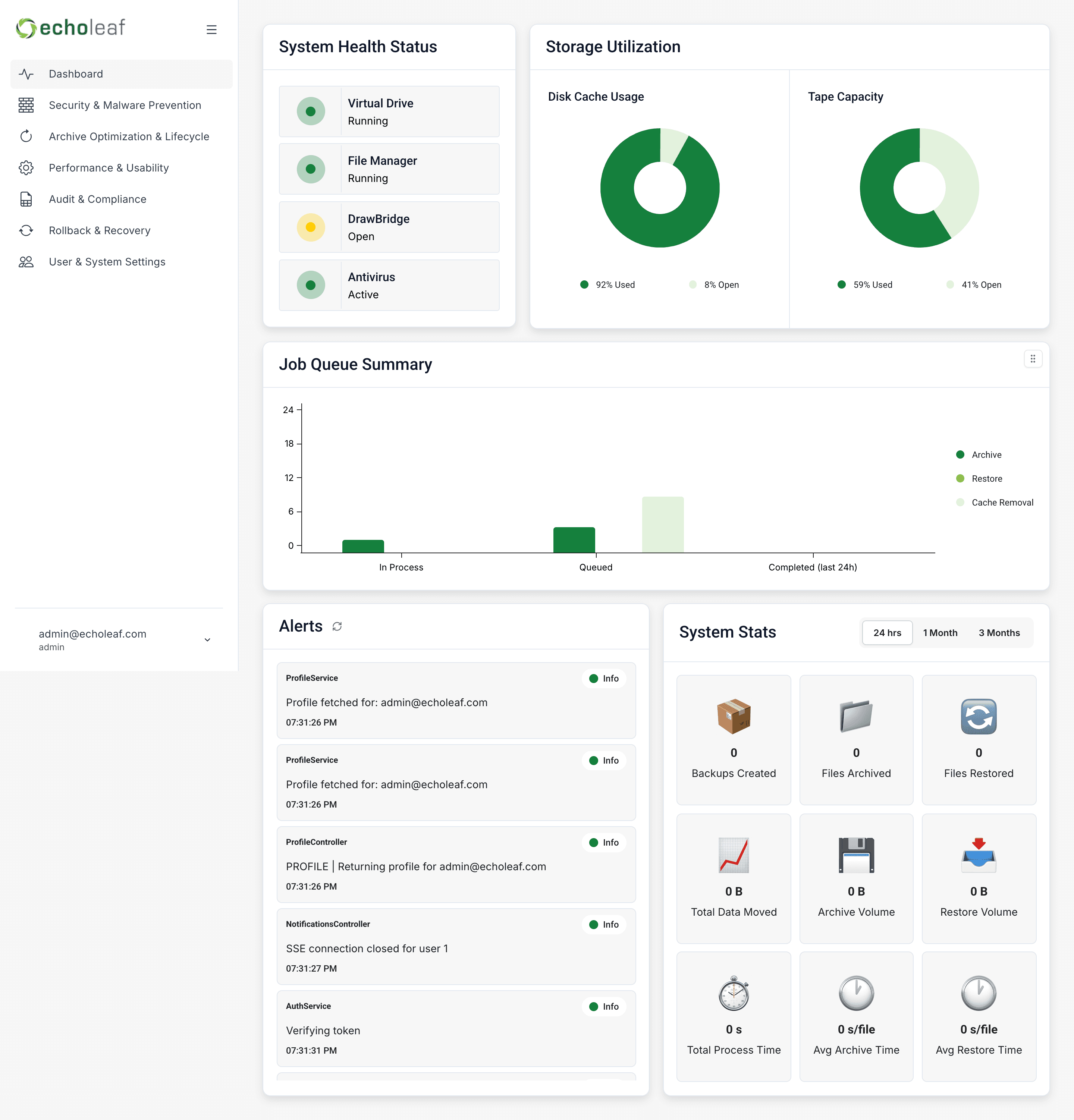
Task: Switch System Stats to 1 Month
Action: [x=940, y=633]
